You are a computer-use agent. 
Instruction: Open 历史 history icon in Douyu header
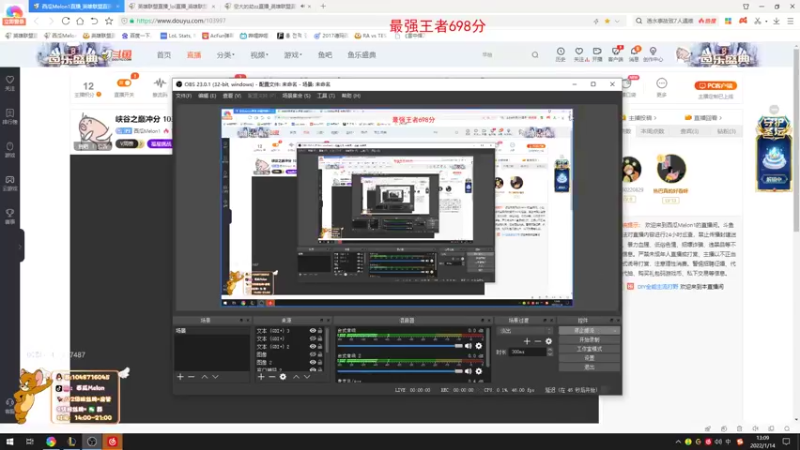pyautogui.click(x=560, y=54)
